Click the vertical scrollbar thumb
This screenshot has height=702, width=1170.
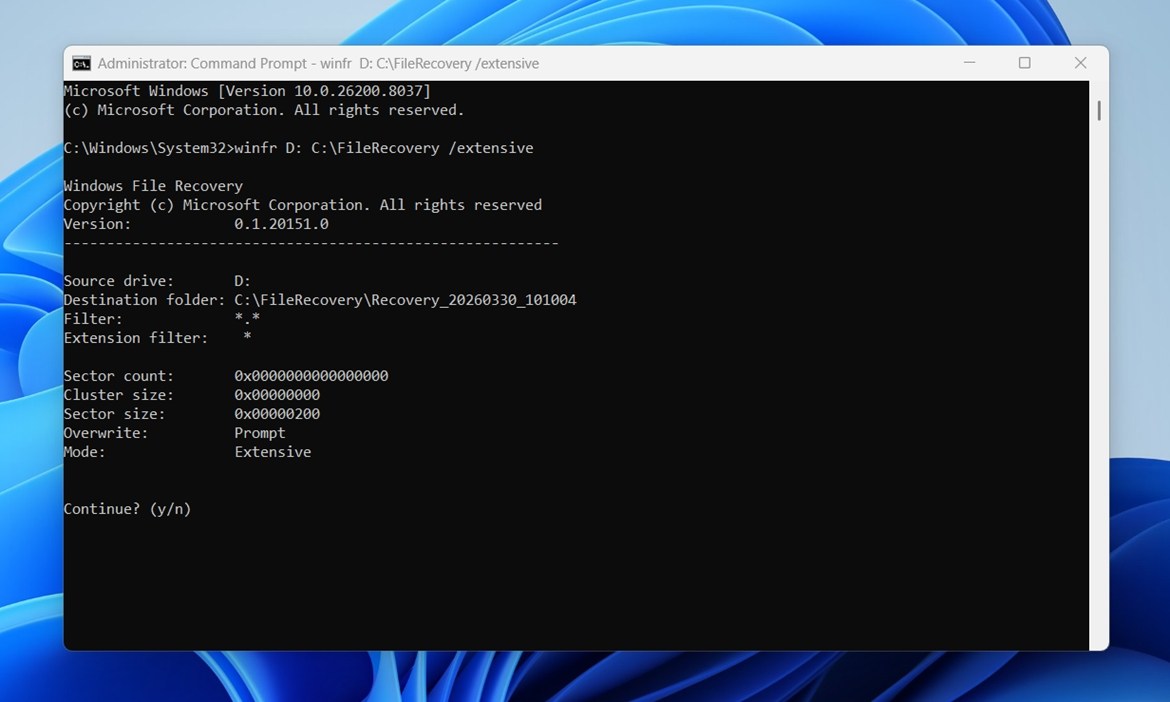click(x=1098, y=110)
